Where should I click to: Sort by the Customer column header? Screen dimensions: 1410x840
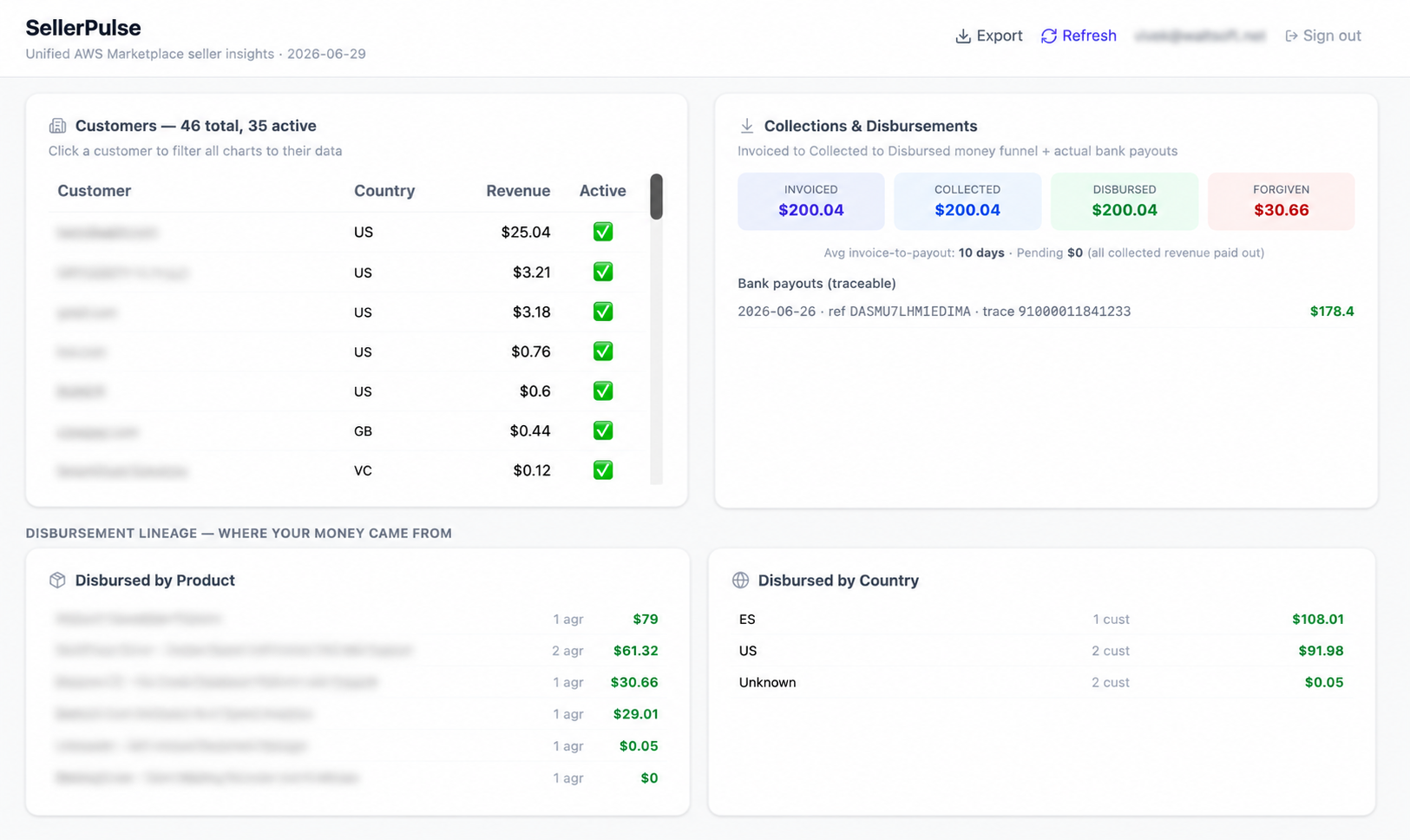coord(95,191)
